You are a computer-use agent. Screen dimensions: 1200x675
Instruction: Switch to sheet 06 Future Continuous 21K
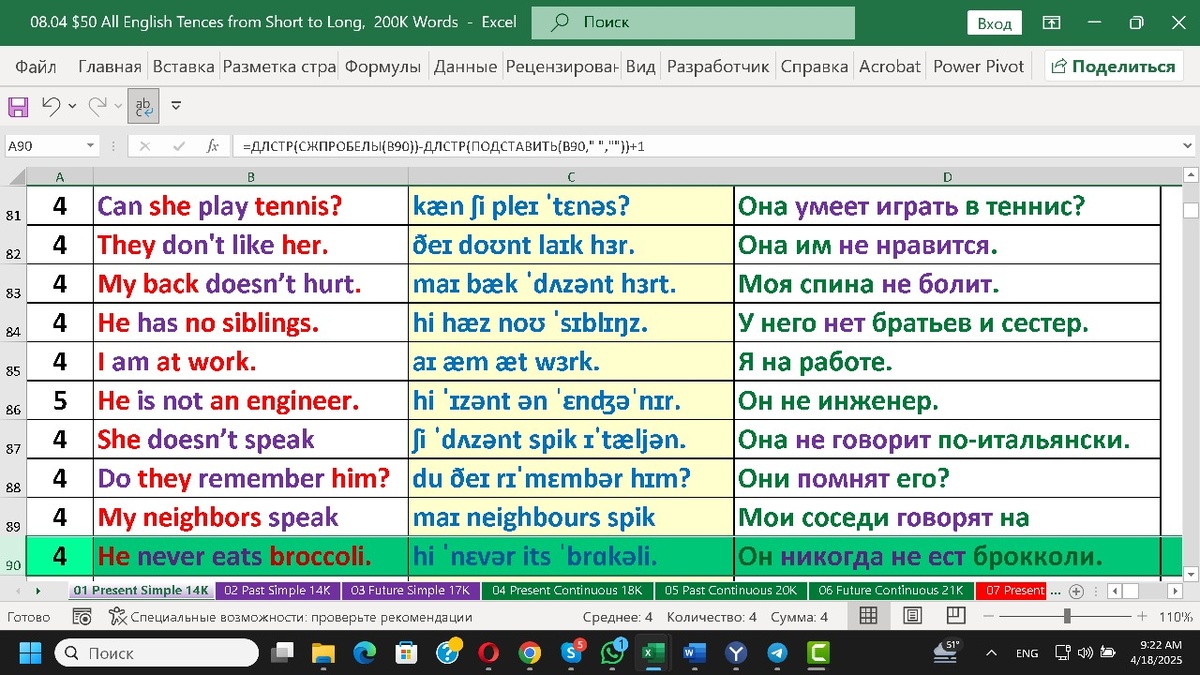click(x=891, y=590)
